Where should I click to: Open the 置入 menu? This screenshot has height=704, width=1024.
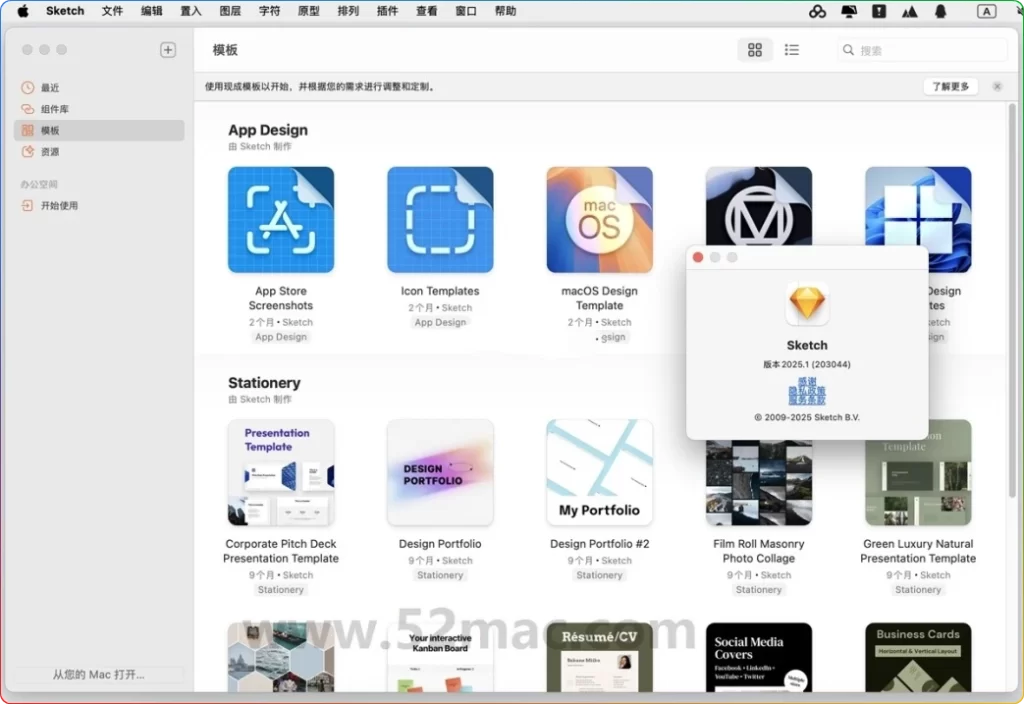(x=191, y=11)
